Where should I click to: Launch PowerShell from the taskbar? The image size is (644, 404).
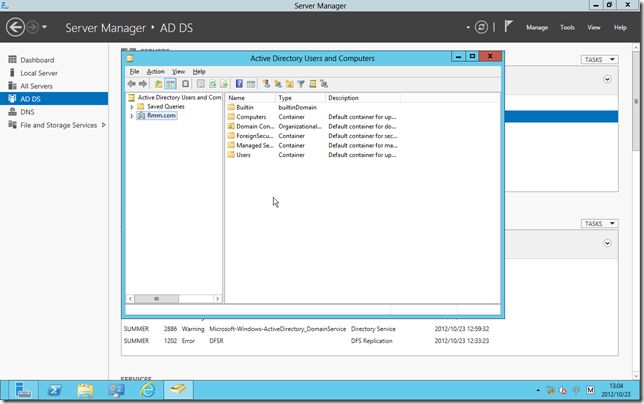55,390
